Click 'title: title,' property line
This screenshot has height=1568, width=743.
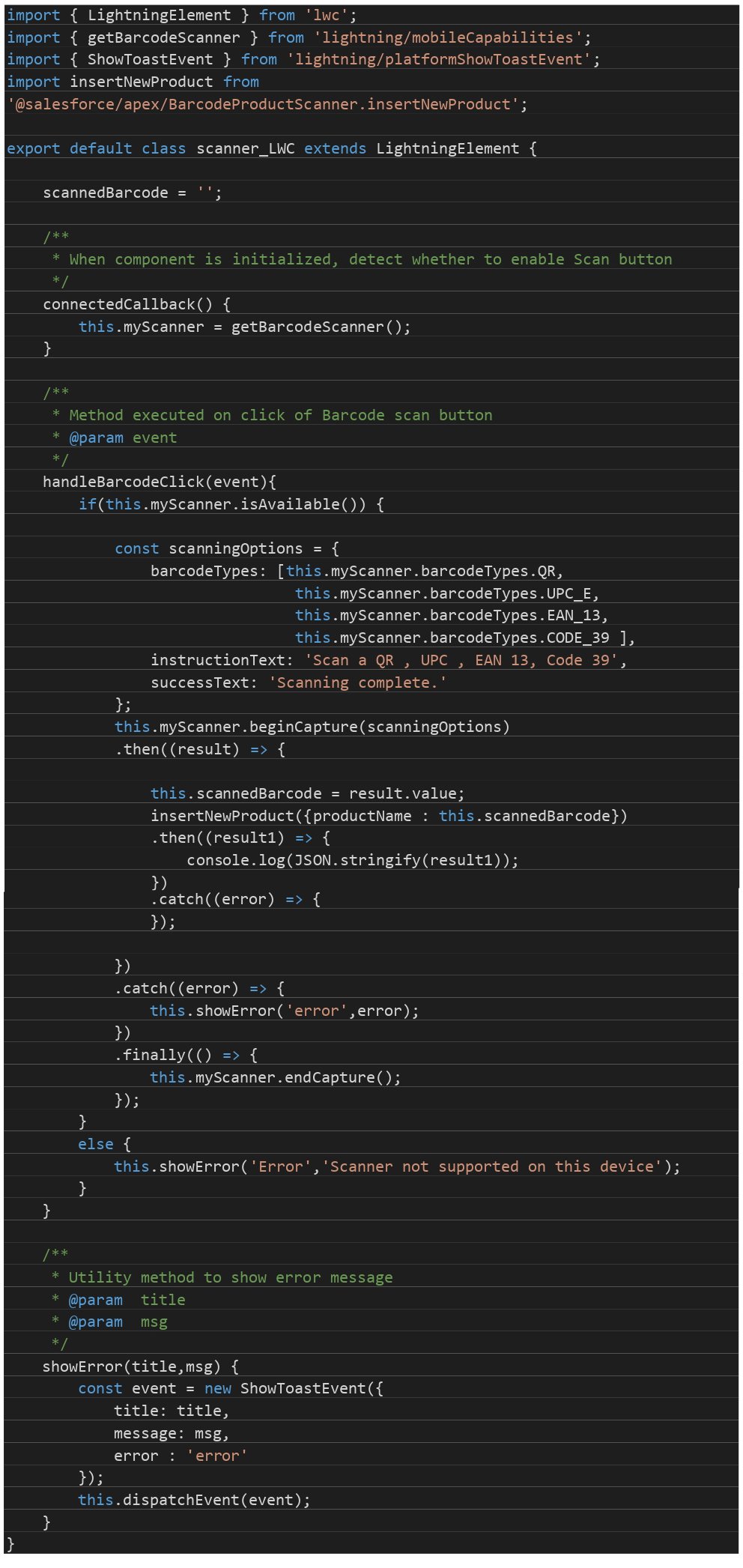pos(172,1411)
